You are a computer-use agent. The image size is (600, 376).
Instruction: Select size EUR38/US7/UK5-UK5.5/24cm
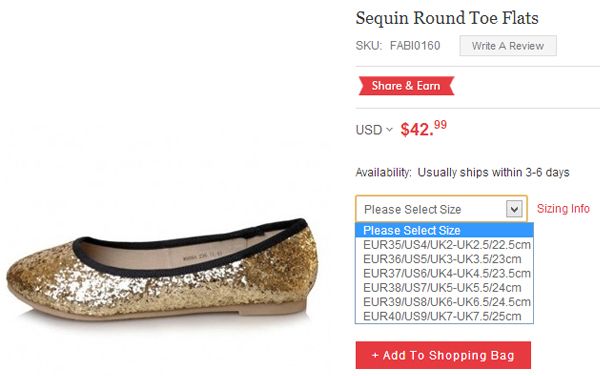[444, 288]
